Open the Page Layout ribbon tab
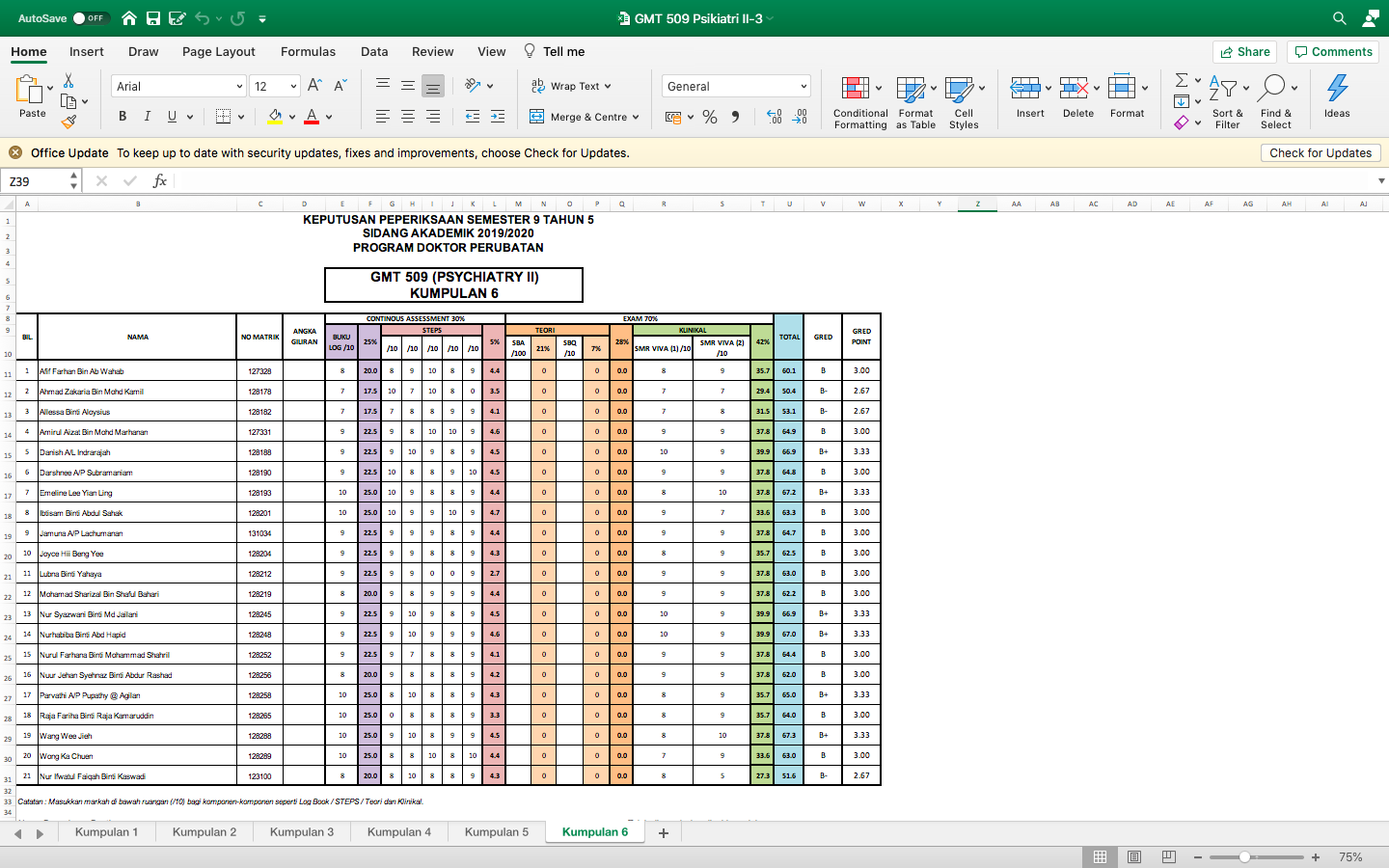The height and width of the screenshot is (868, 1389). coord(219,51)
